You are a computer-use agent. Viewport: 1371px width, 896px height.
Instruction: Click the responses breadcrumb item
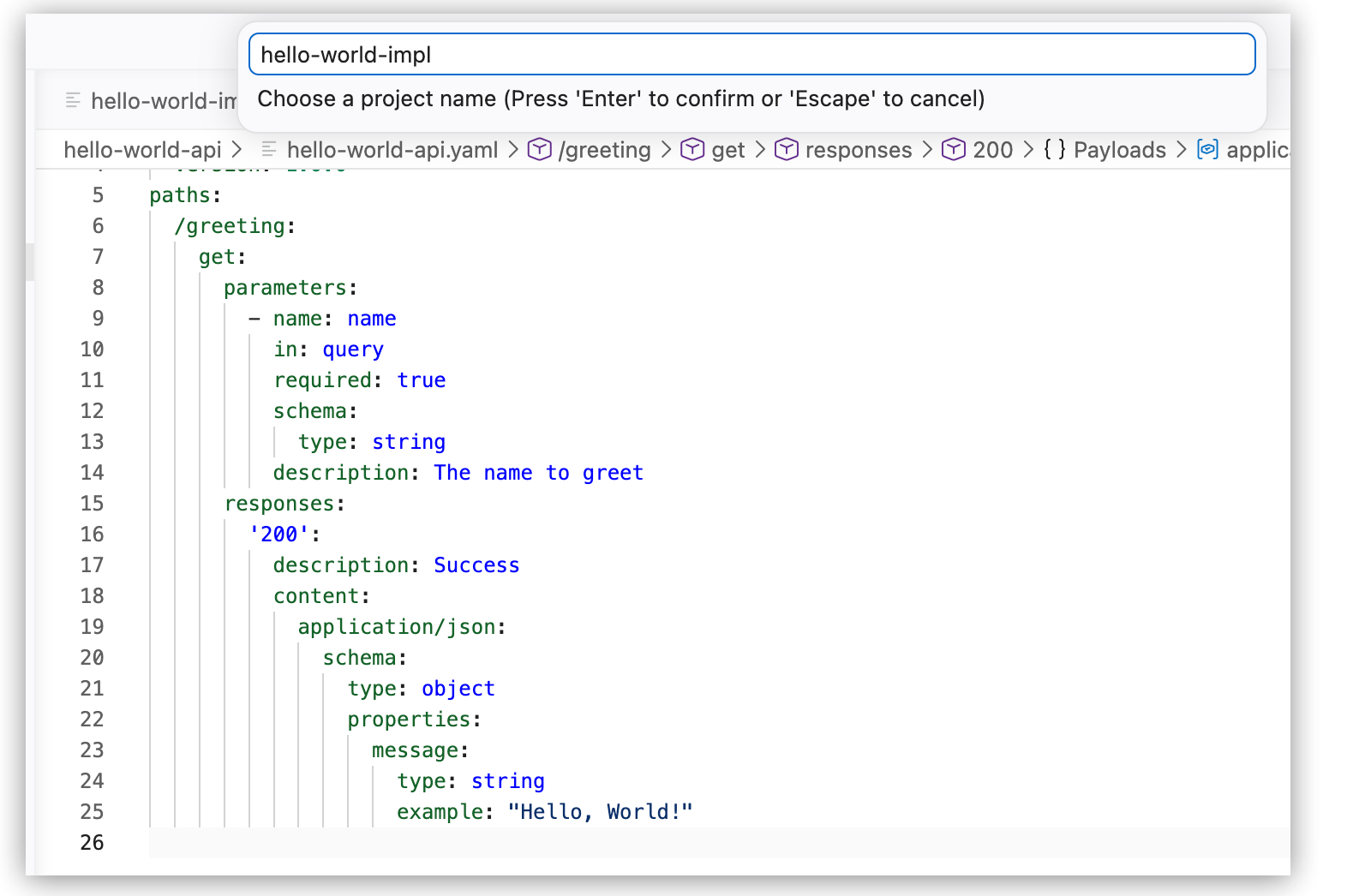859,150
